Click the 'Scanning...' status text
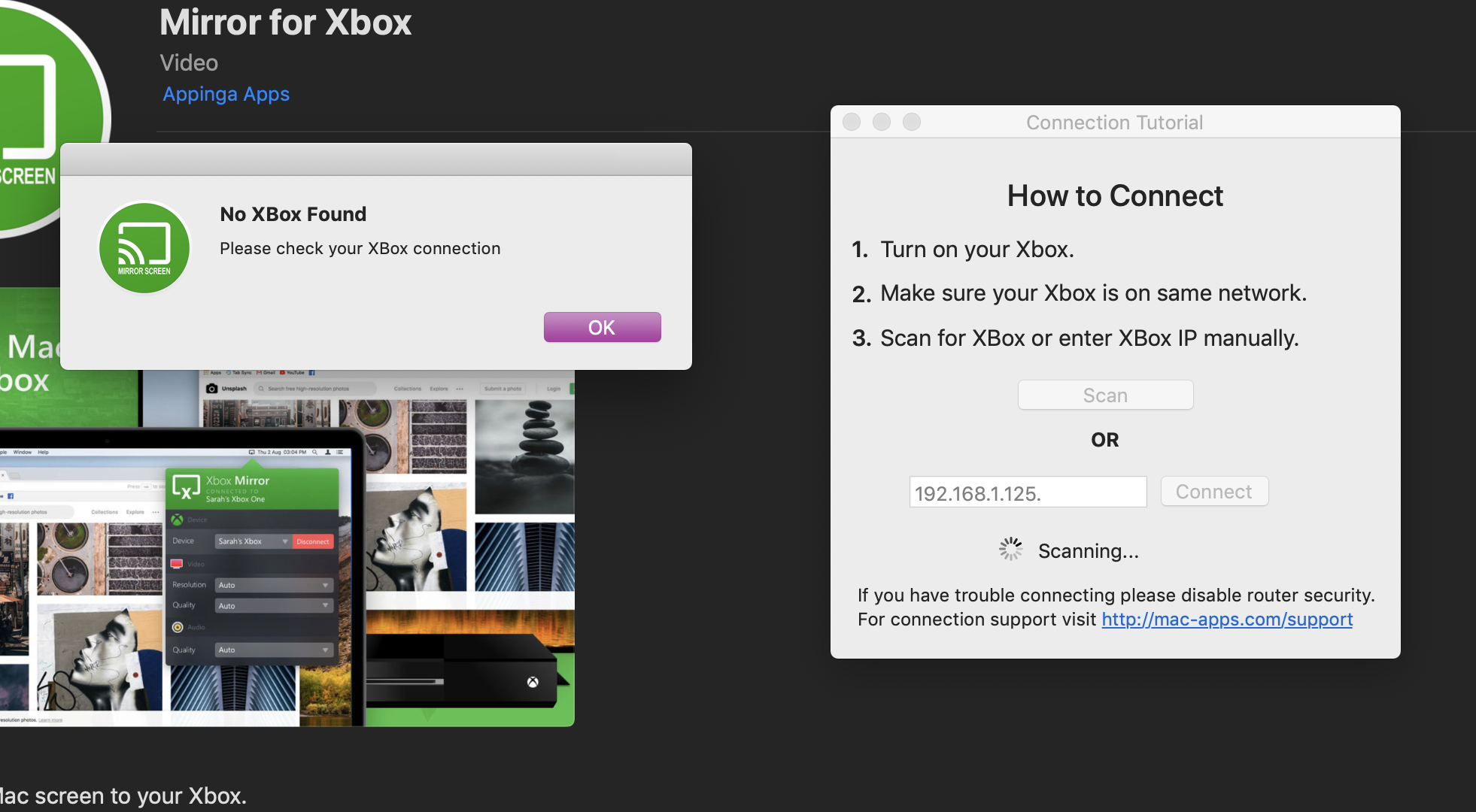 (1088, 551)
